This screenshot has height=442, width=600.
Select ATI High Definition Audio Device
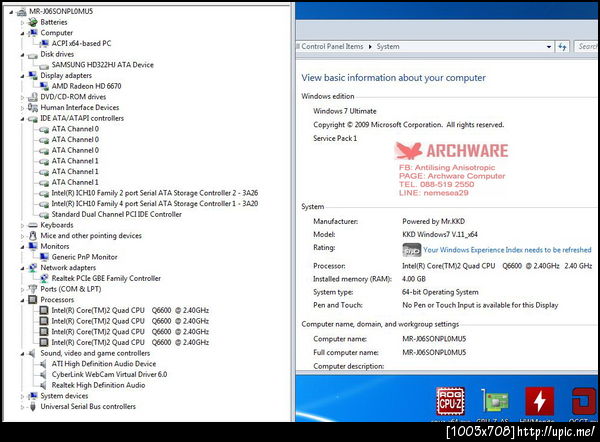pyautogui.click(x=104, y=364)
